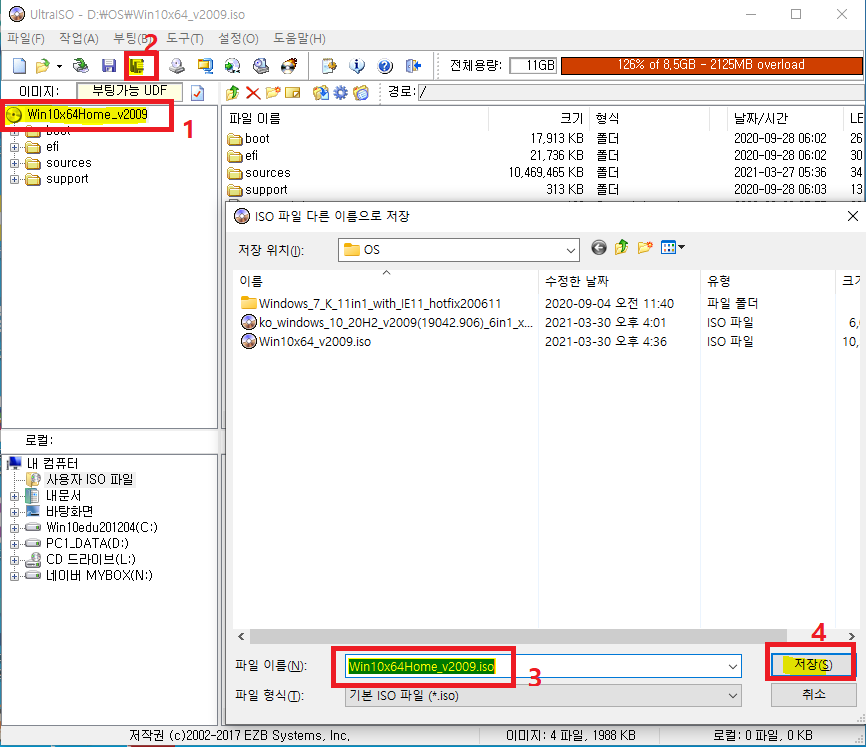
Task: Expand the PC1_DATA(D:) drive node
Action: click(15, 544)
